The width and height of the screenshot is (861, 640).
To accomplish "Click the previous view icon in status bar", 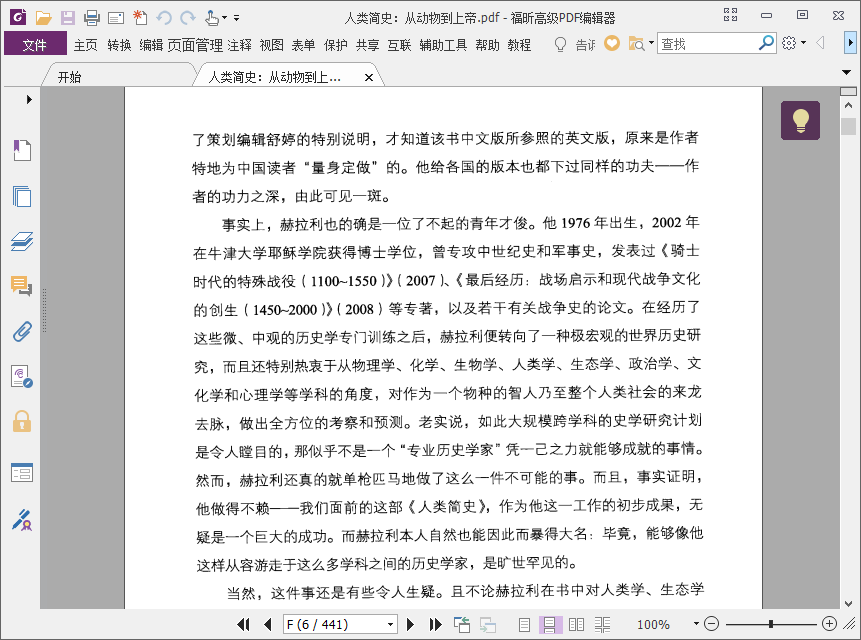I will [462, 624].
